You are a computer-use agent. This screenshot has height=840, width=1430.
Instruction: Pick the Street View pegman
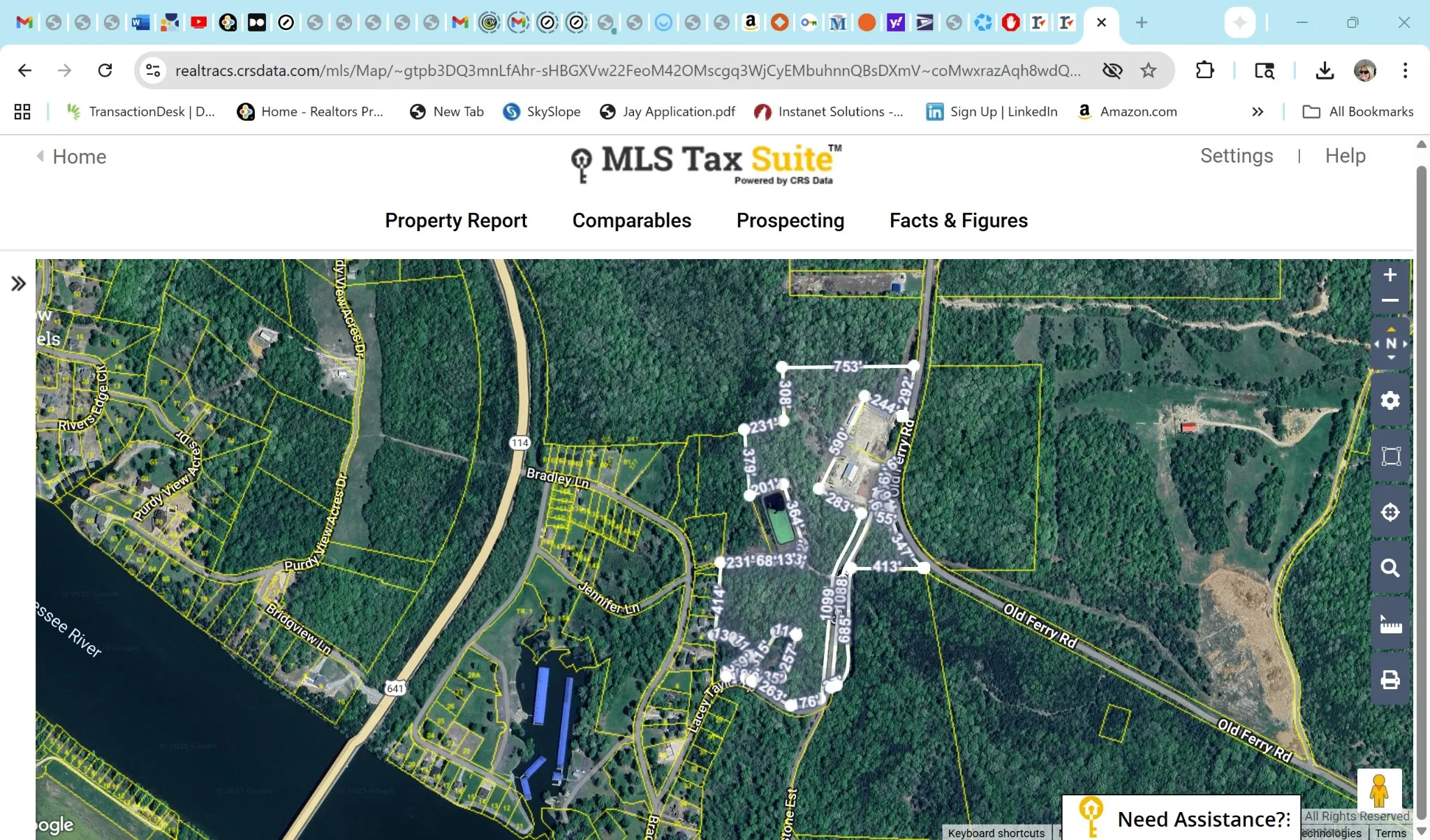click(x=1378, y=790)
